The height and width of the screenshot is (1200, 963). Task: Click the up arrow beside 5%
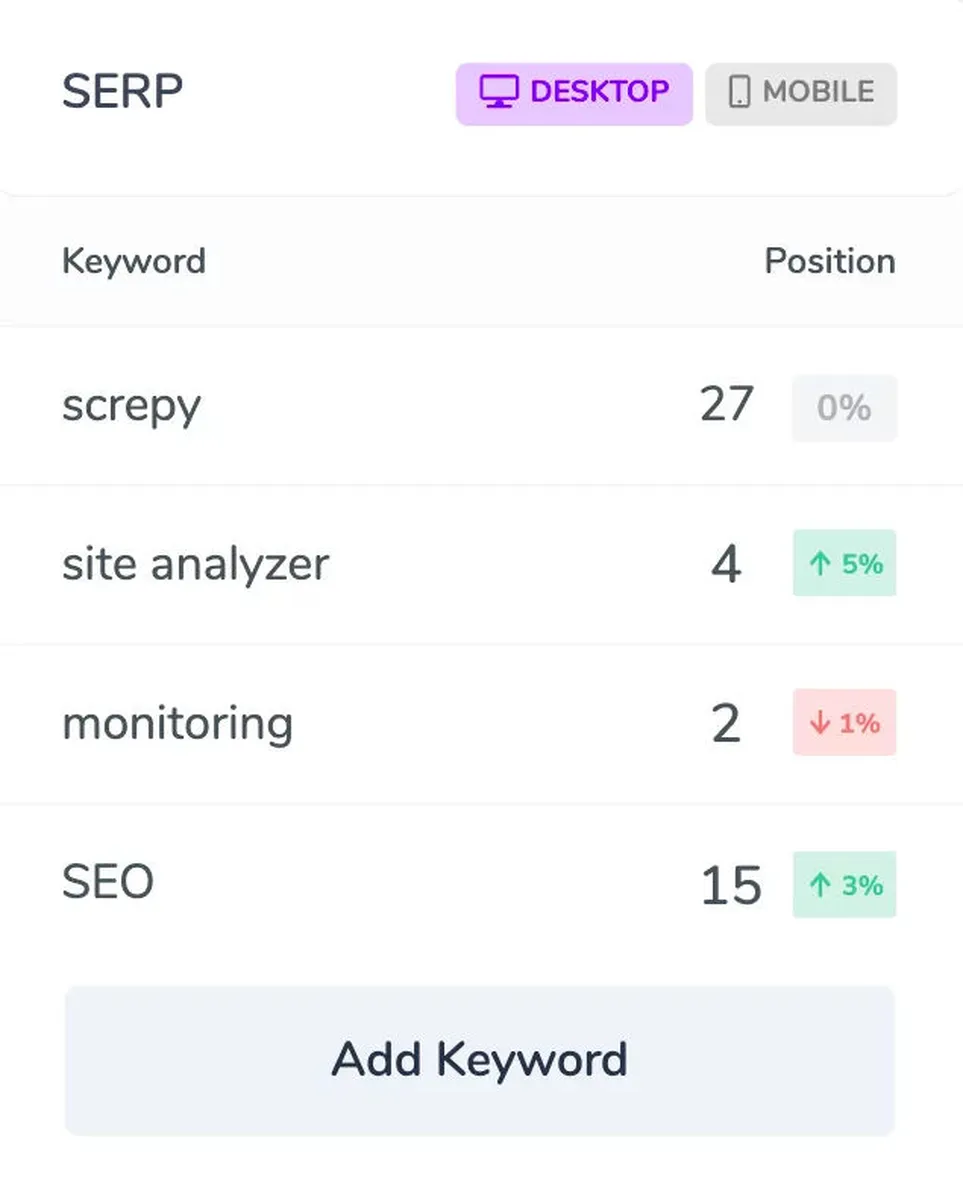820,565
